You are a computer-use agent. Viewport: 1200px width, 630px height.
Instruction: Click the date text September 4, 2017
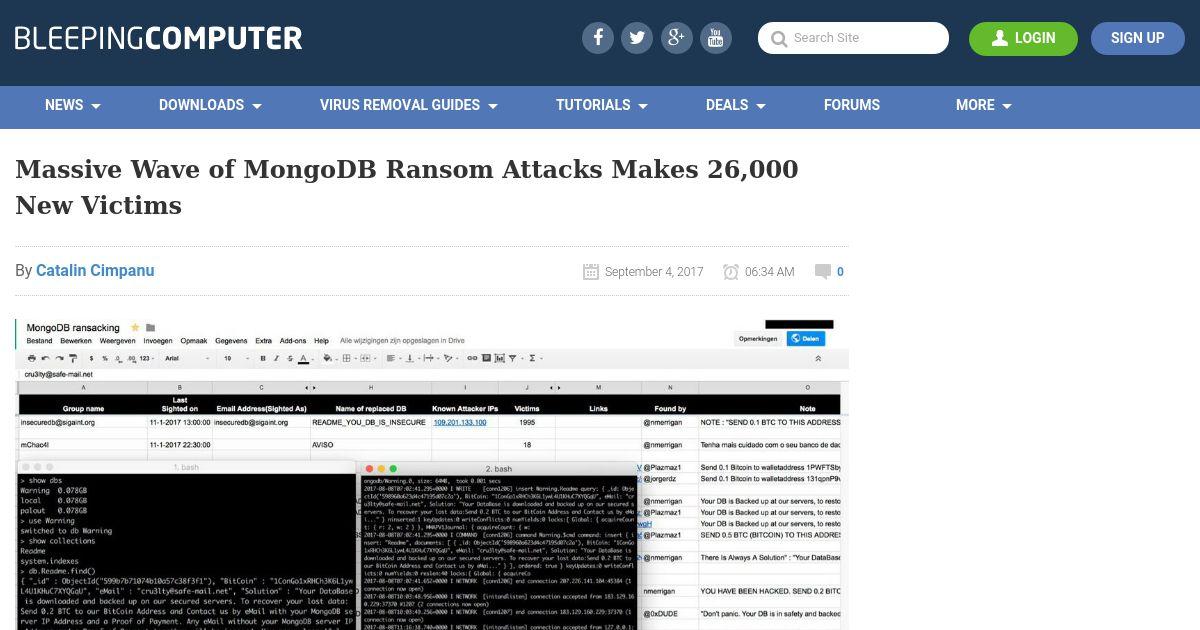pyautogui.click(x=654, y=272)
